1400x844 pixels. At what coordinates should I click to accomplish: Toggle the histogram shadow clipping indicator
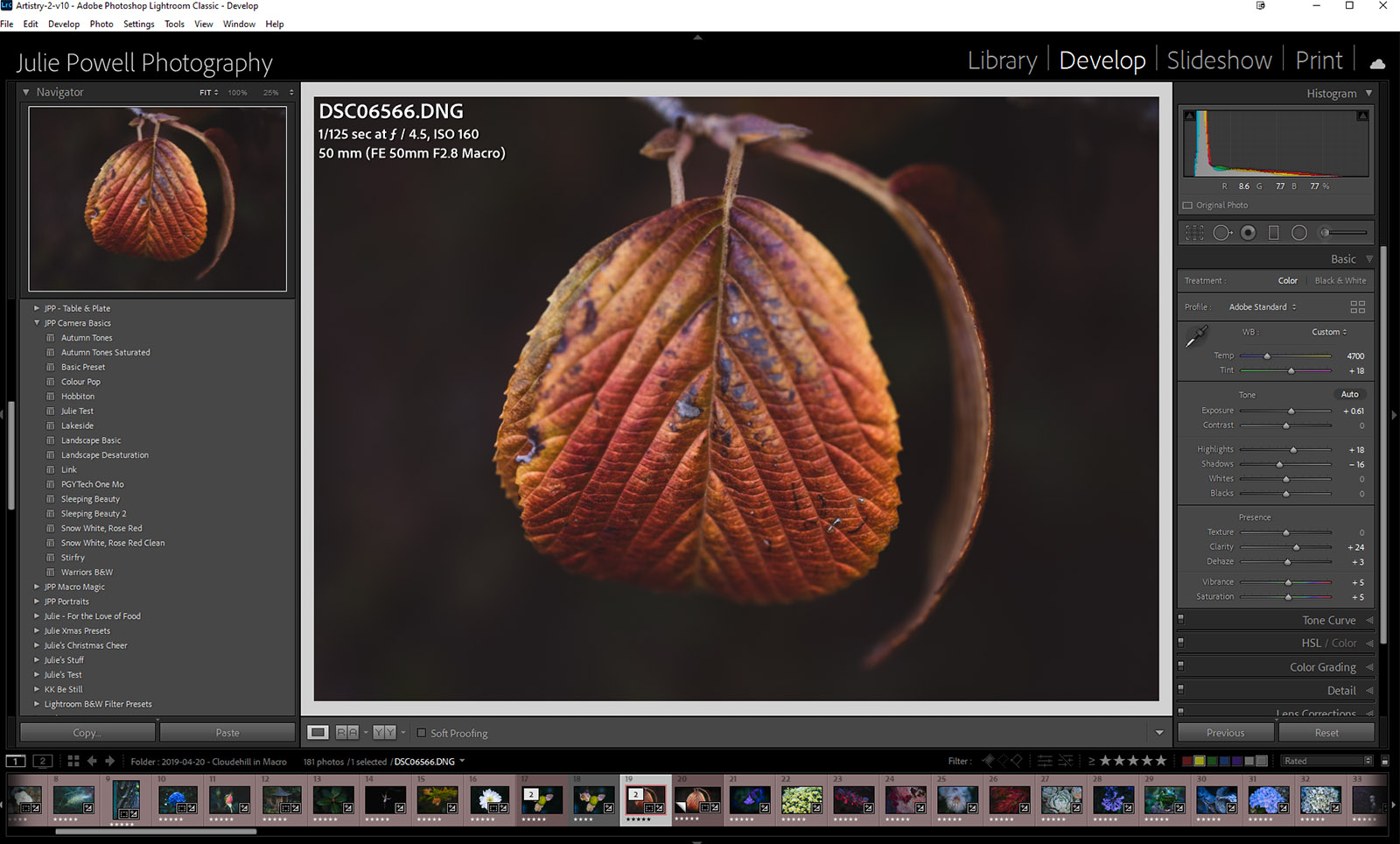(1188, 116)
